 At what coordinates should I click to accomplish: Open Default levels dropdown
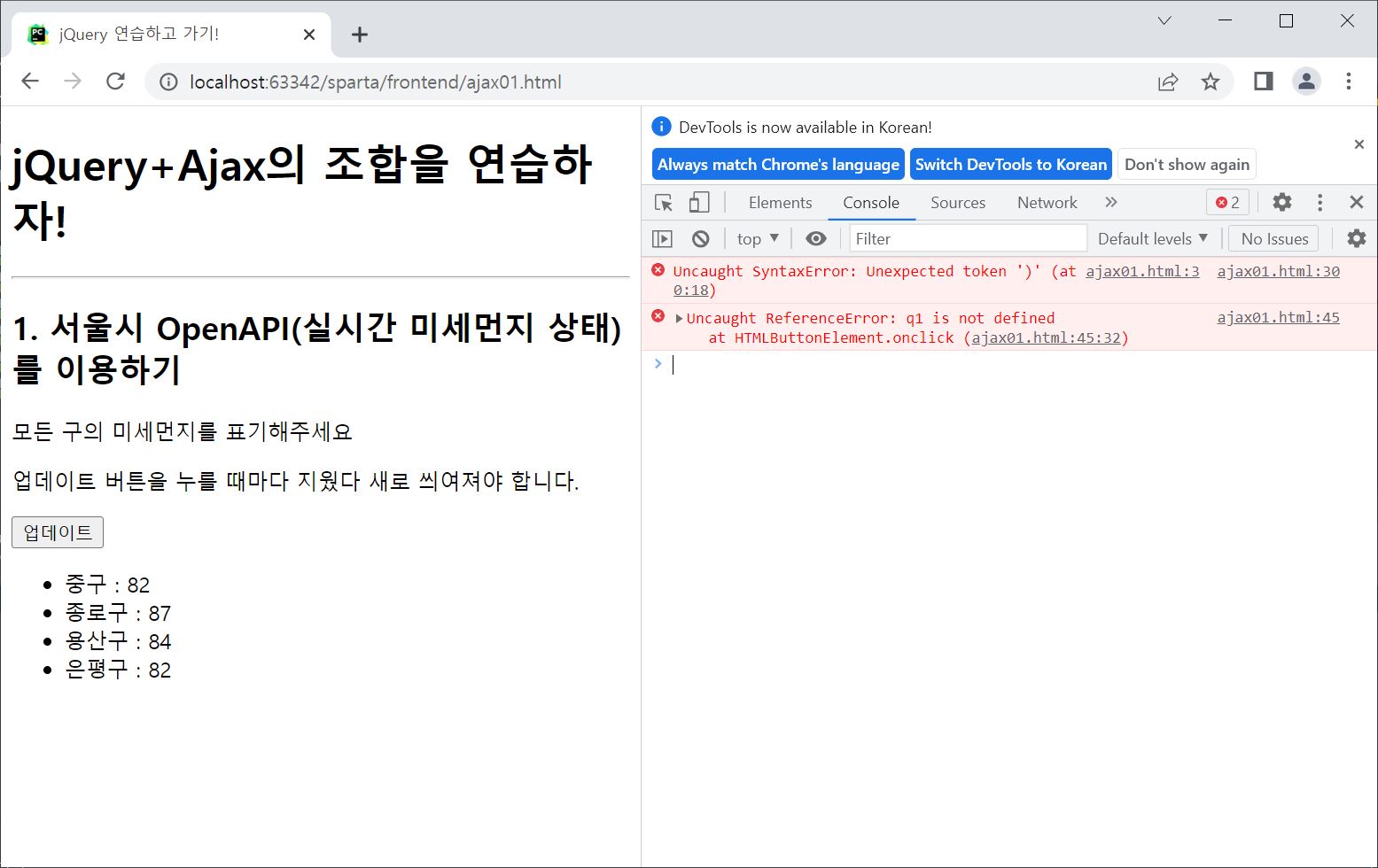pos(1153,239)
